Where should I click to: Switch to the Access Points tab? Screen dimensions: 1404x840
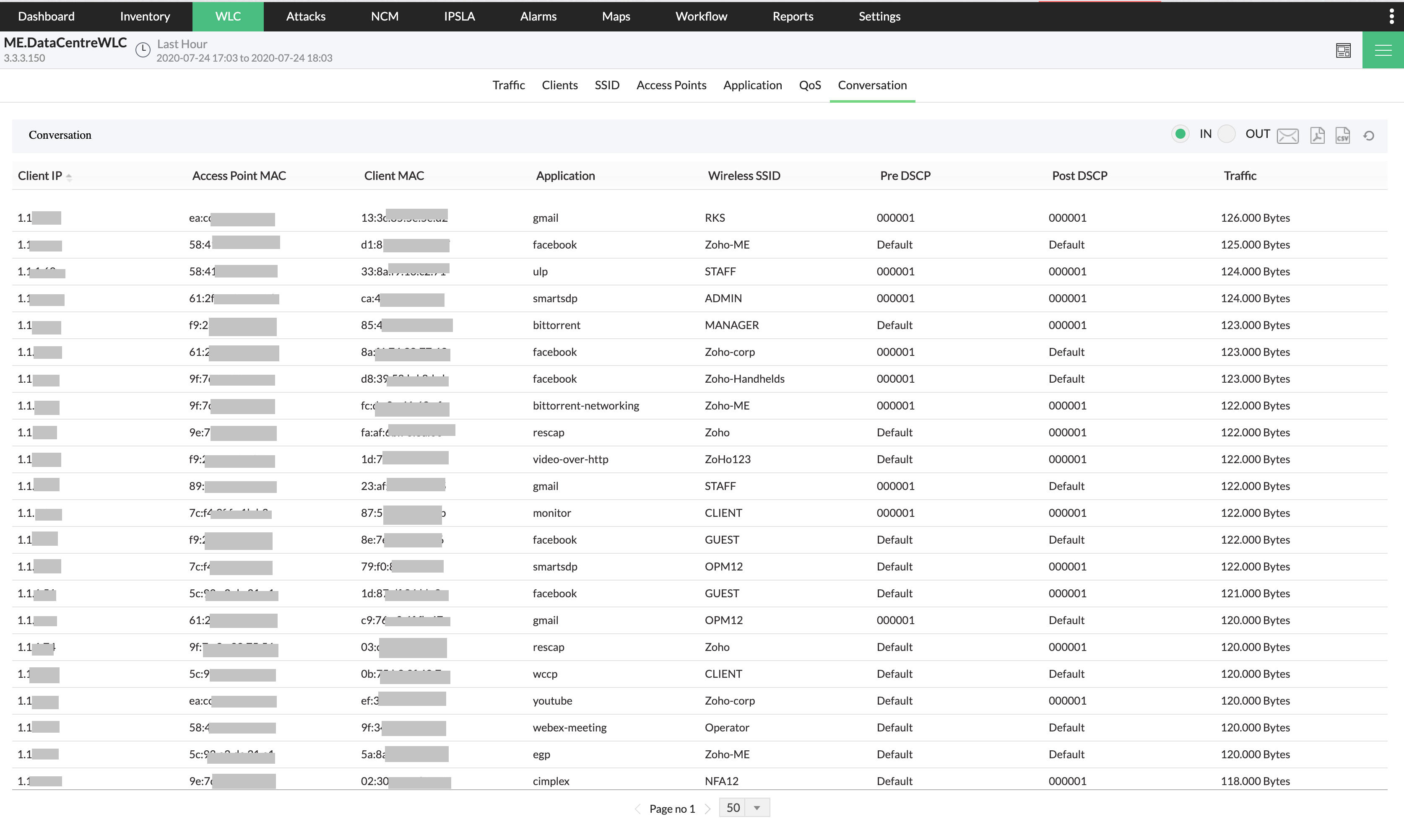click(671, 85)
